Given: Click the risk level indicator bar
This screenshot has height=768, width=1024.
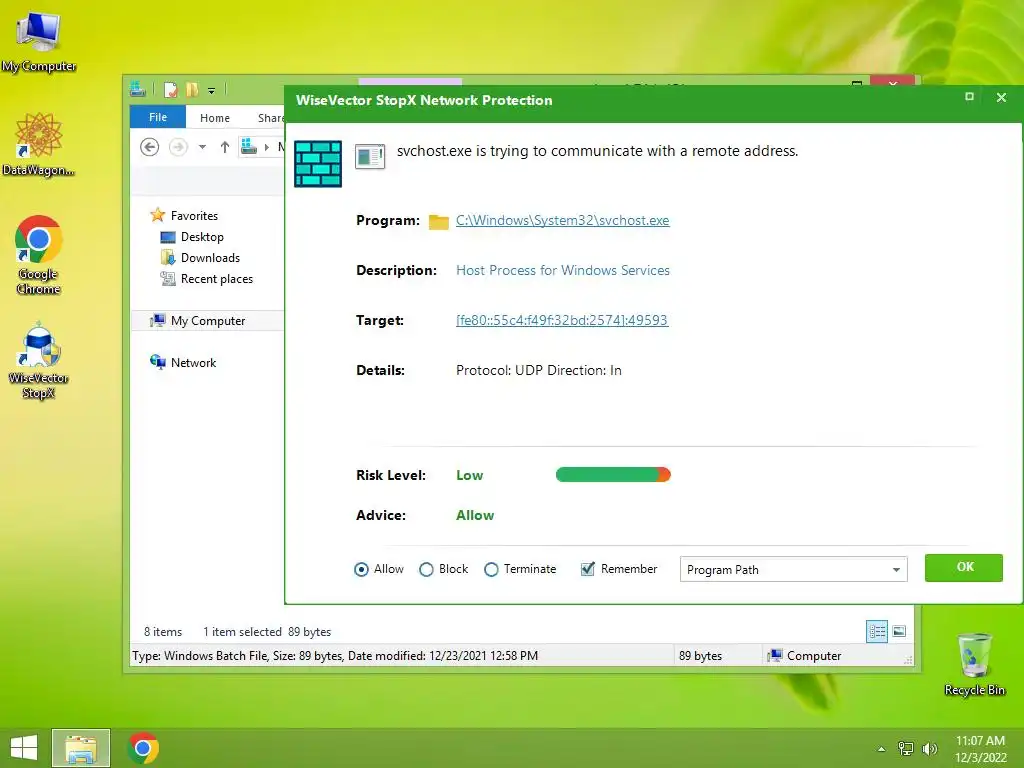Looking at the screenshot, I should (x=613, y=475).
